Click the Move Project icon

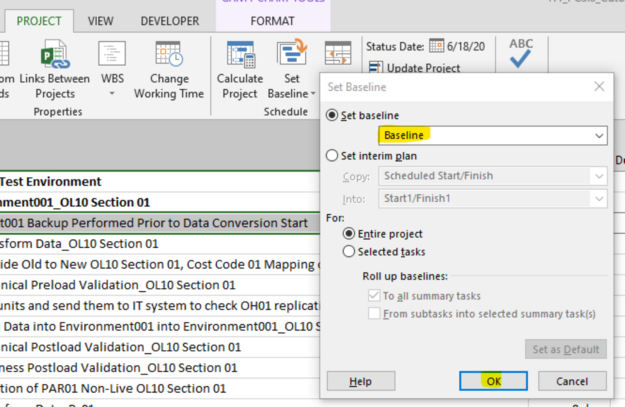(338, 53)
